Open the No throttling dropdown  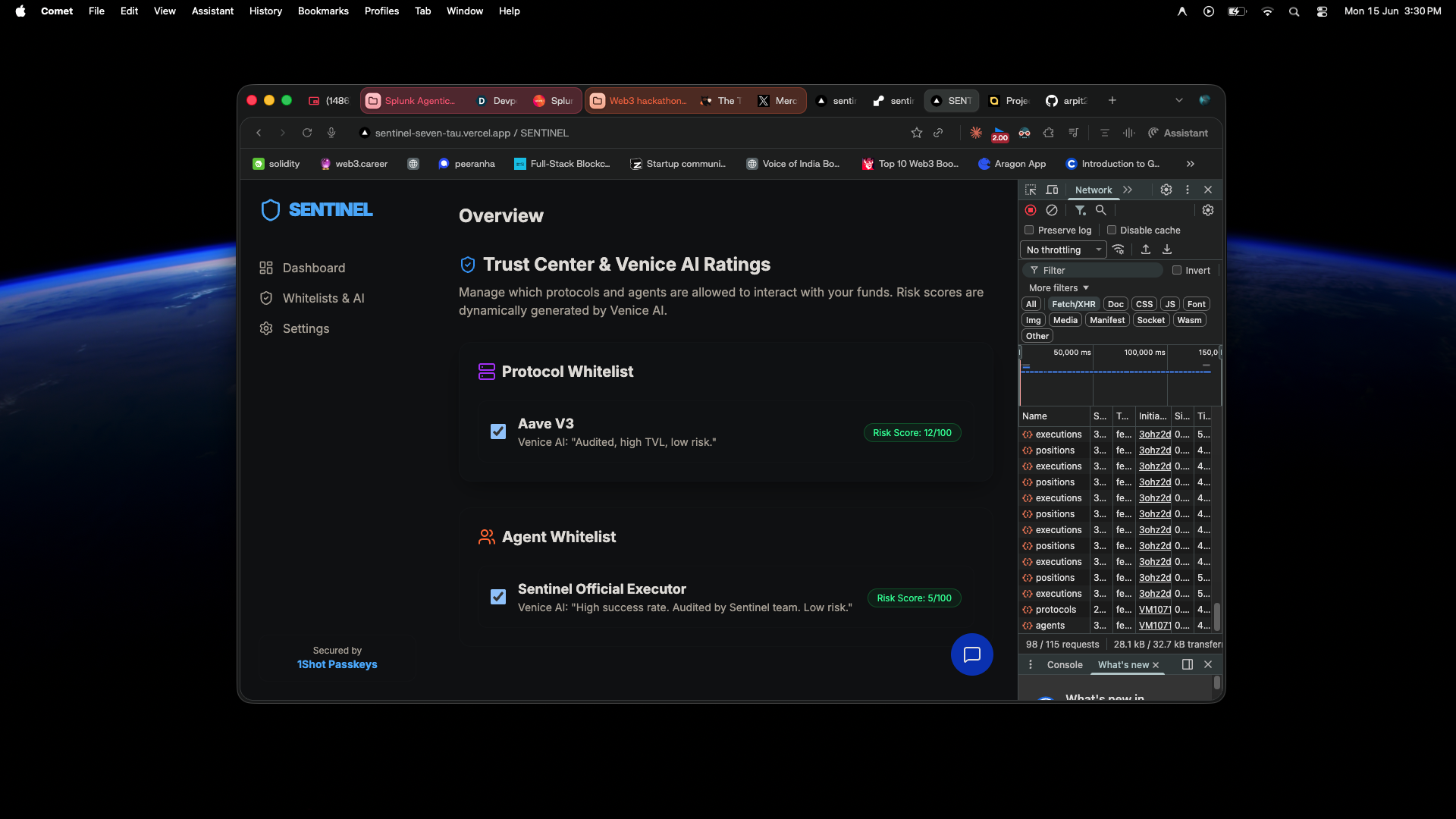1063,249
